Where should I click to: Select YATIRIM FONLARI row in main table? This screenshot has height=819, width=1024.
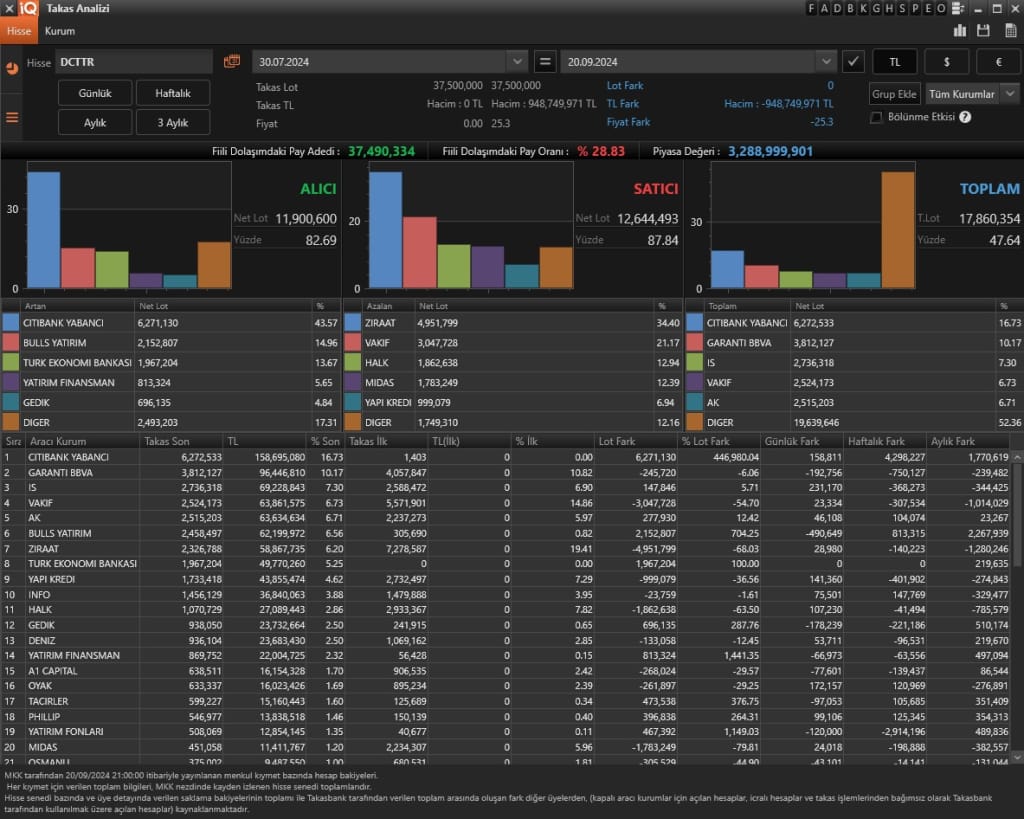(505, 731)
